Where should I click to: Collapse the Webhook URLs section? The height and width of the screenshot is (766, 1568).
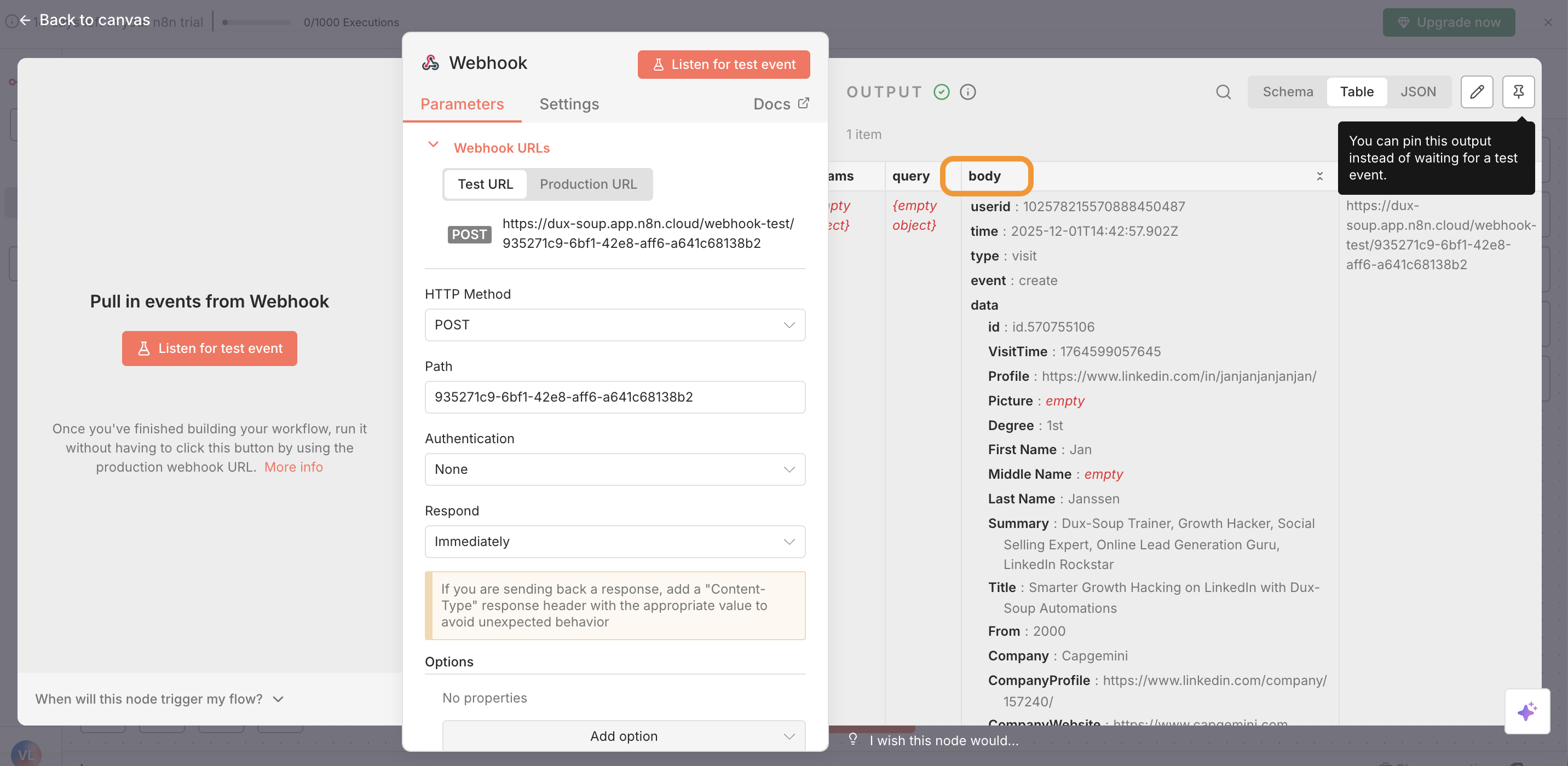[433, 146]
